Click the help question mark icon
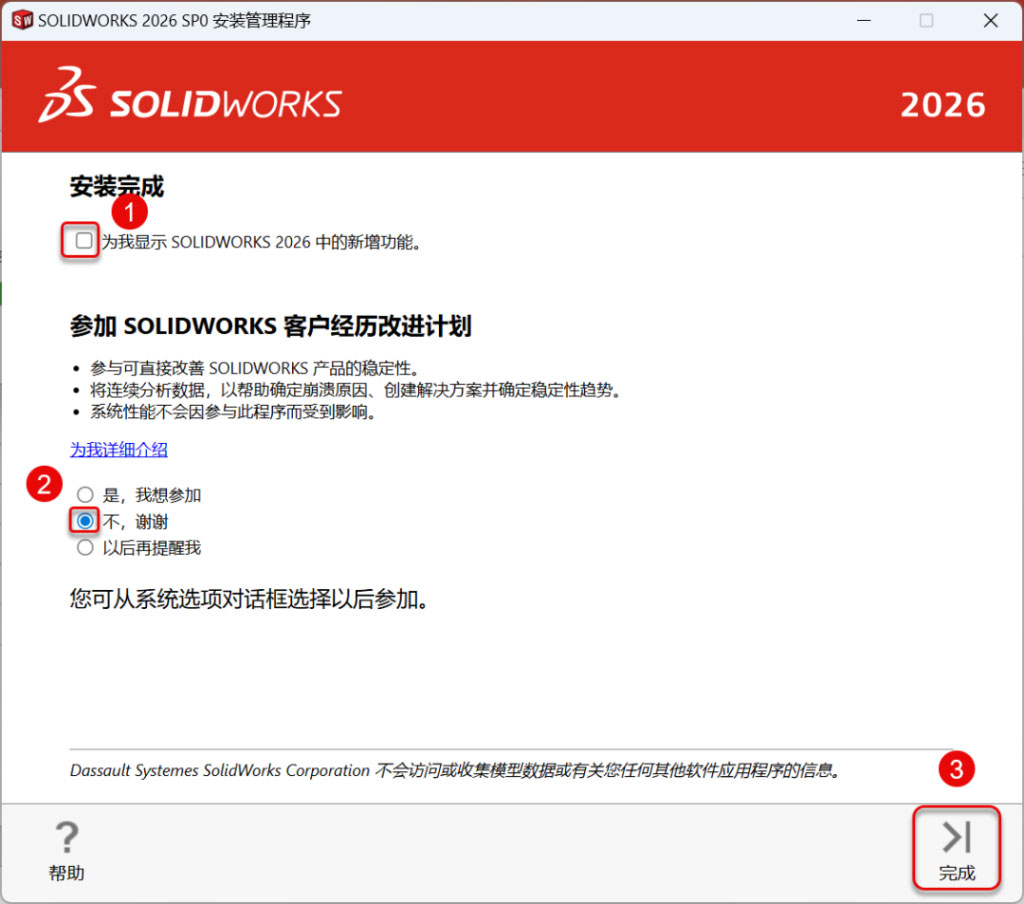This screenshot has width=1024, height=904. coord(66,836)
